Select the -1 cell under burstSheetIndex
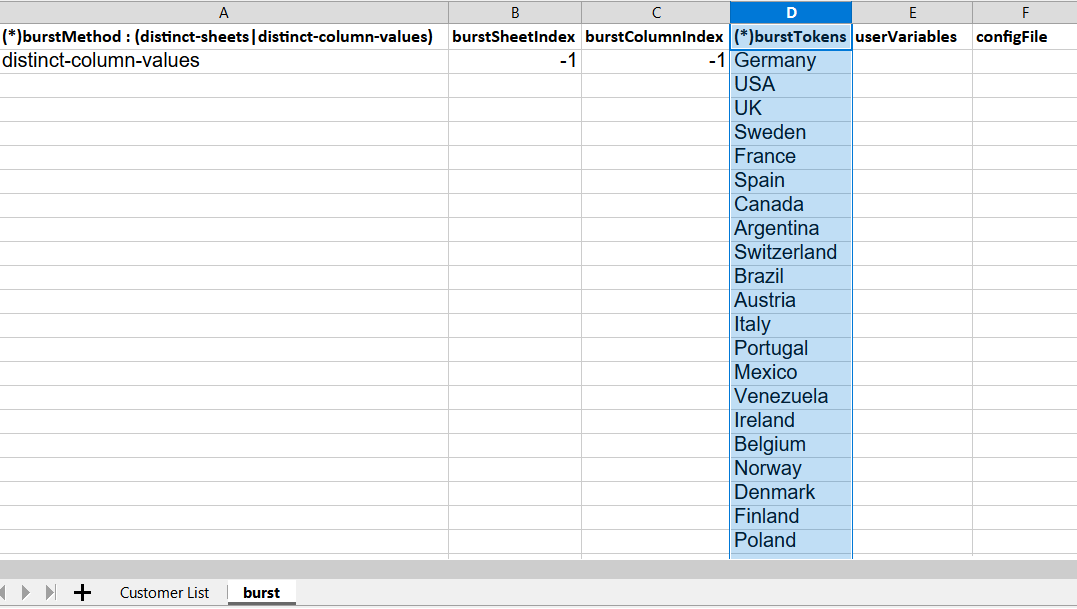Viewport: 1077px width, 609px height. [515, 61]
